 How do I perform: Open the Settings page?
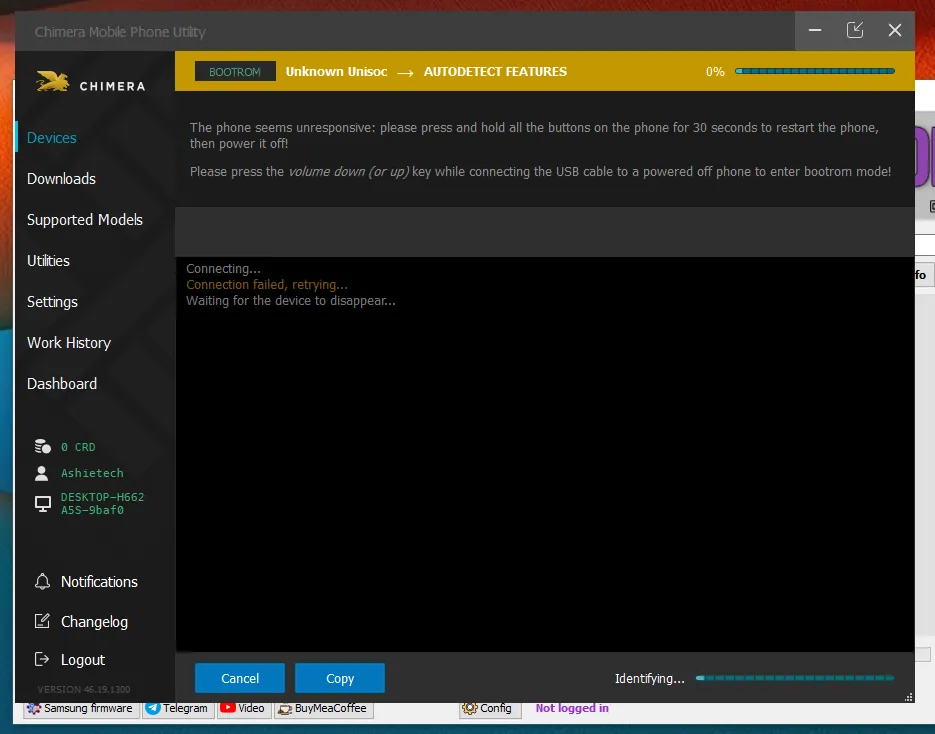[52, 302]
